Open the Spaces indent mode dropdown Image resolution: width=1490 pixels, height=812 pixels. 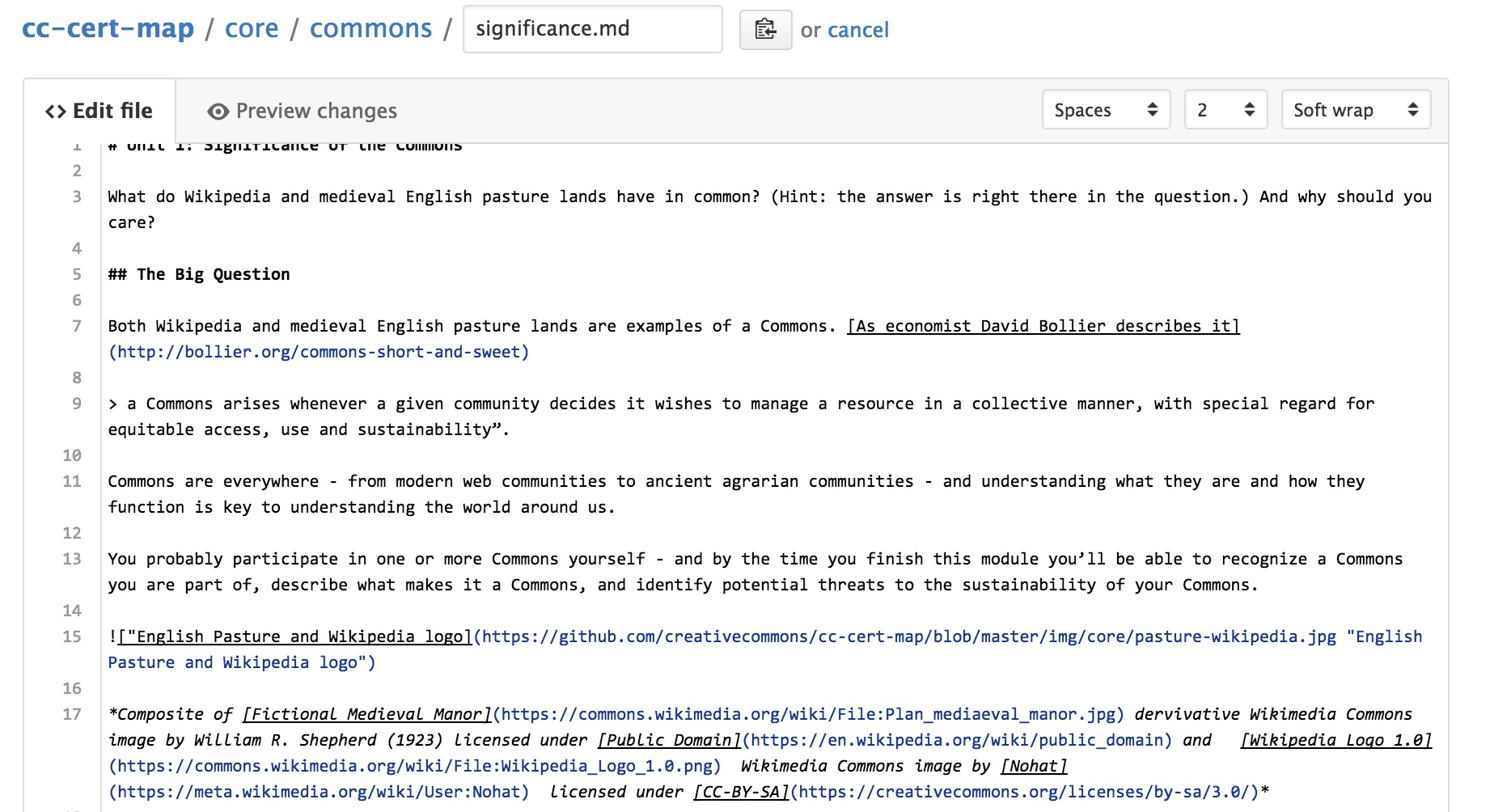coord(1105,110)
